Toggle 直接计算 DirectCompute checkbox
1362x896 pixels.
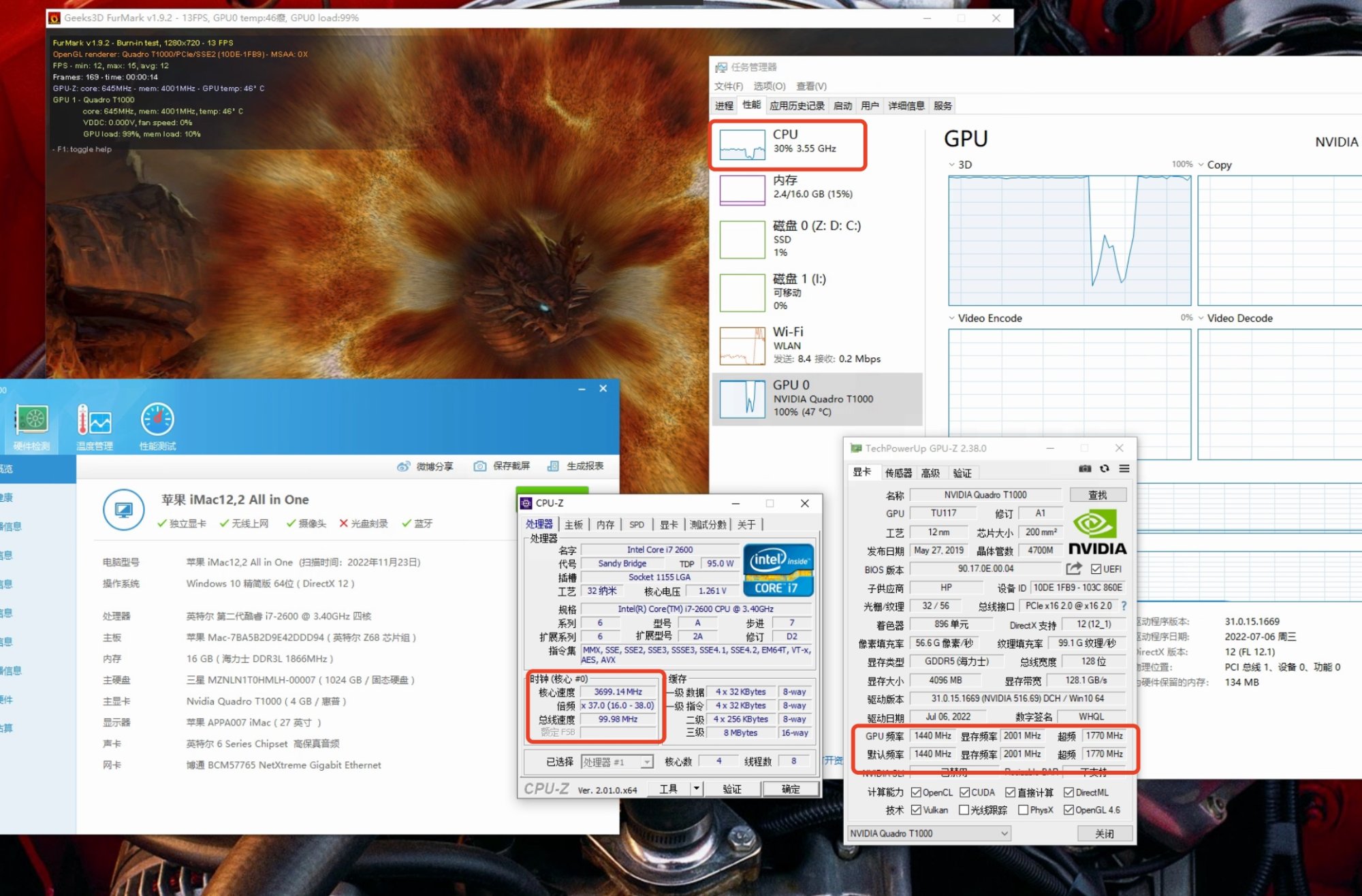pos(1011,793)
